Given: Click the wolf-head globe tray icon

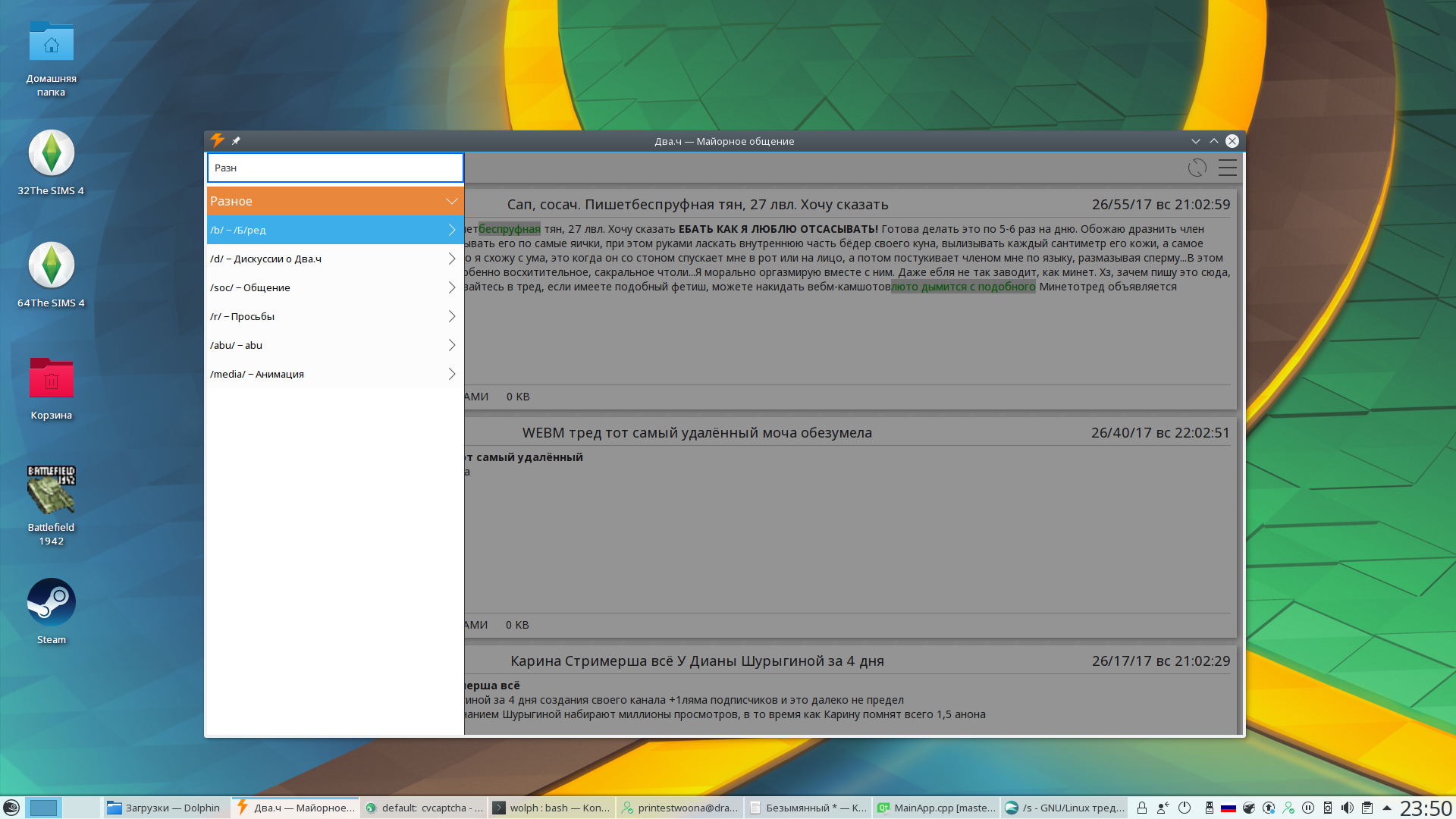Looking at the screenshot, I should click(x=1249, y=808).
